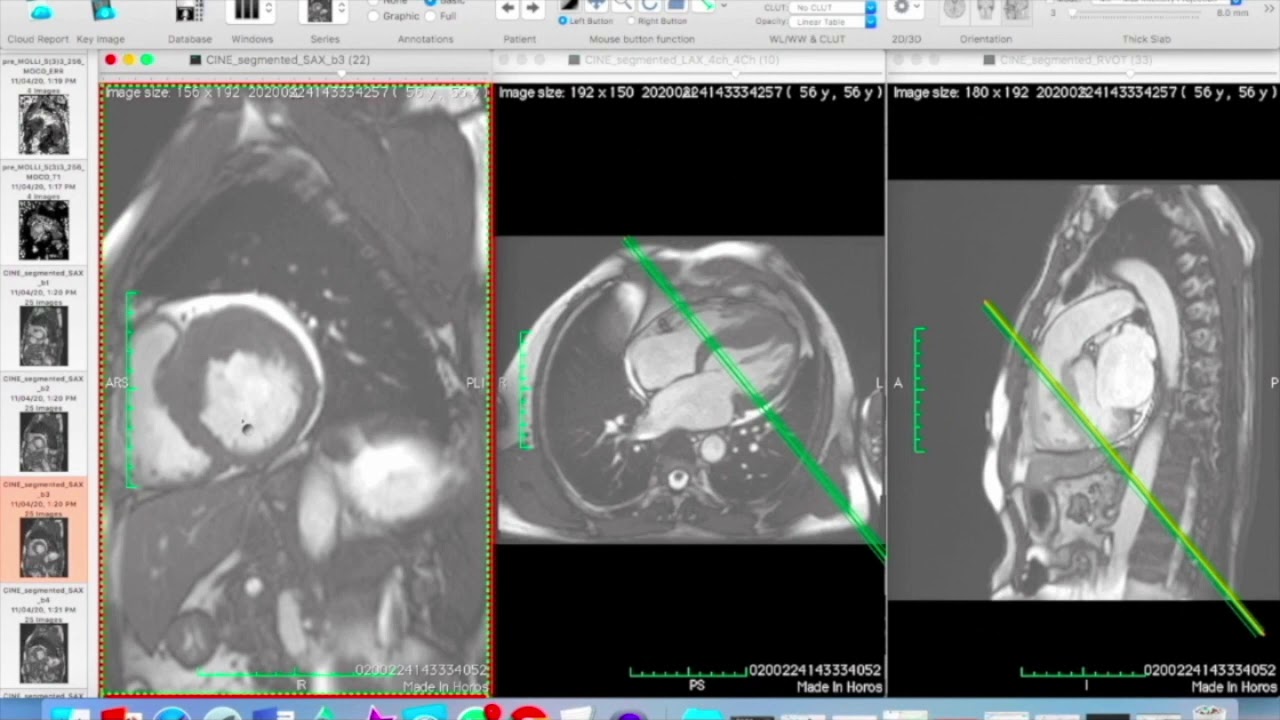Open Finder in the Dock
The width and height of the screenshot is (1280, 720).
(x=70, y=713)
